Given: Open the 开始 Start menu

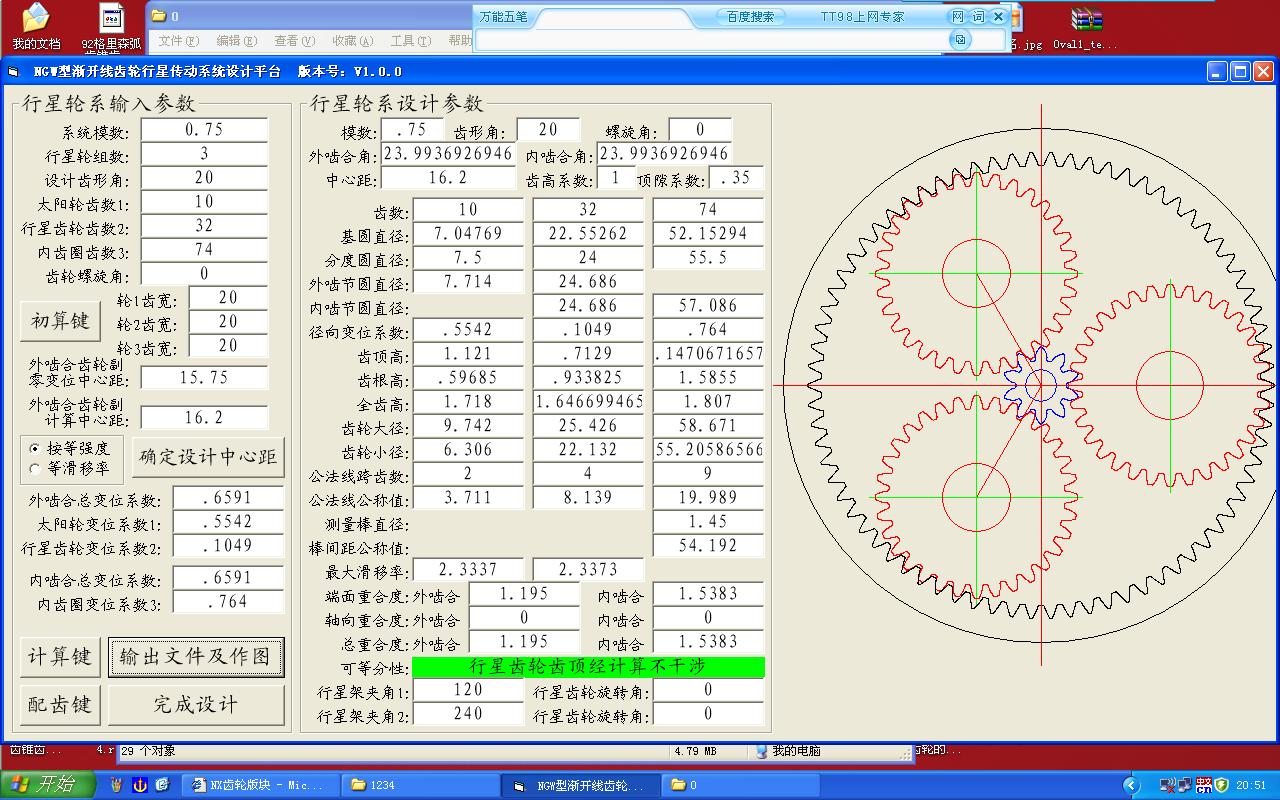Looking at the screenshot, I should coord(47,785).
